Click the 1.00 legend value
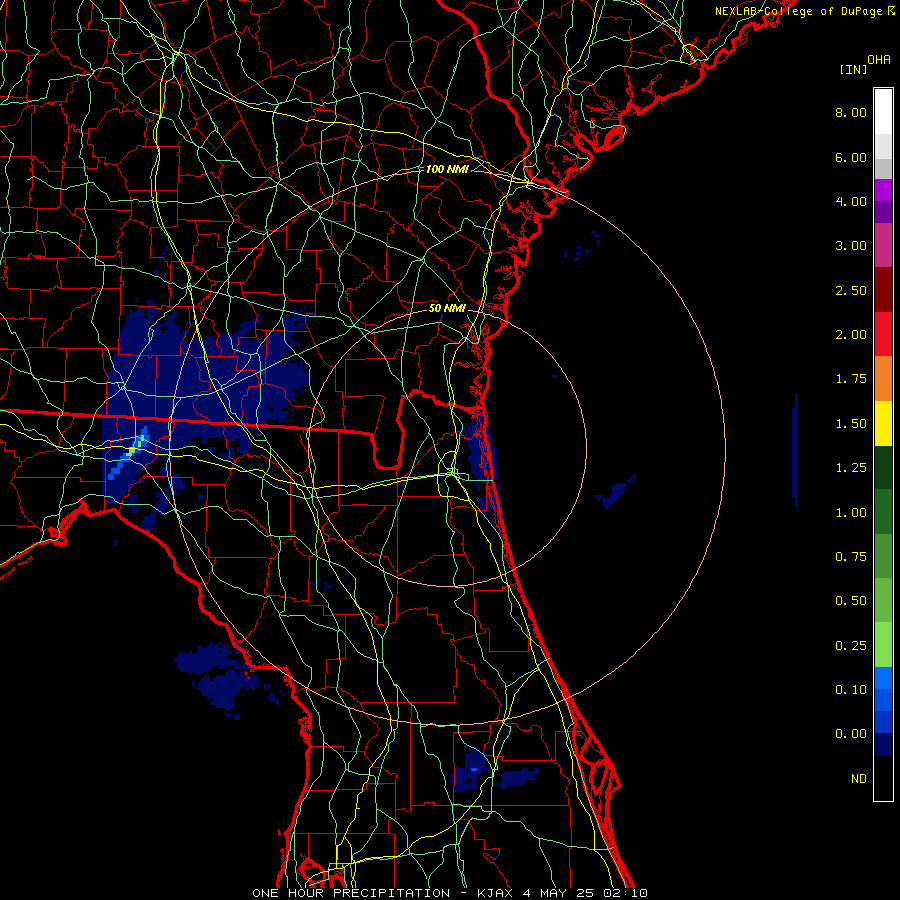 point(851,513)
